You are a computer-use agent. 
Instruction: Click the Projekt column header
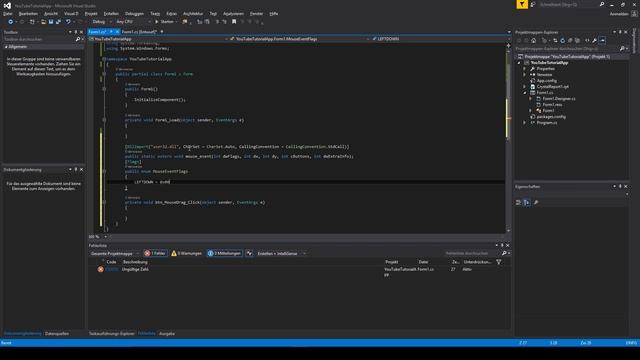[x=392, y=262]
